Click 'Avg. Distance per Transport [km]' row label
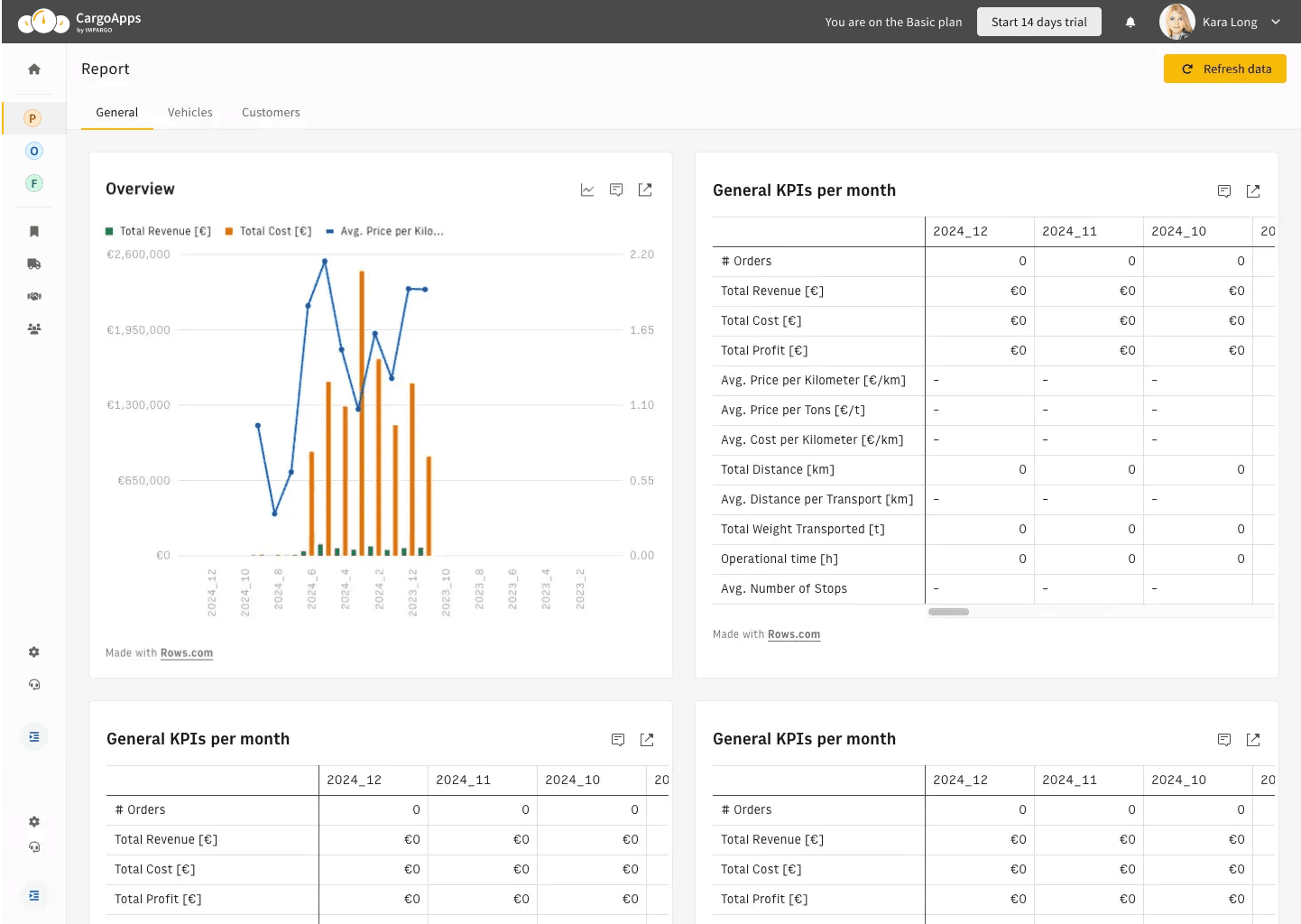The image size is (1301, 924). click(817, 500)
